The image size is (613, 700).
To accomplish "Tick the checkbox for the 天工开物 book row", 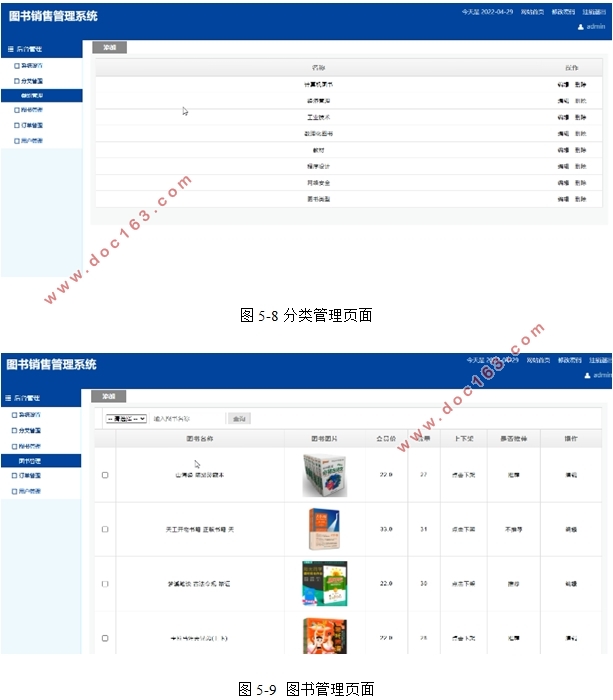I will click(x=105, y=529).
